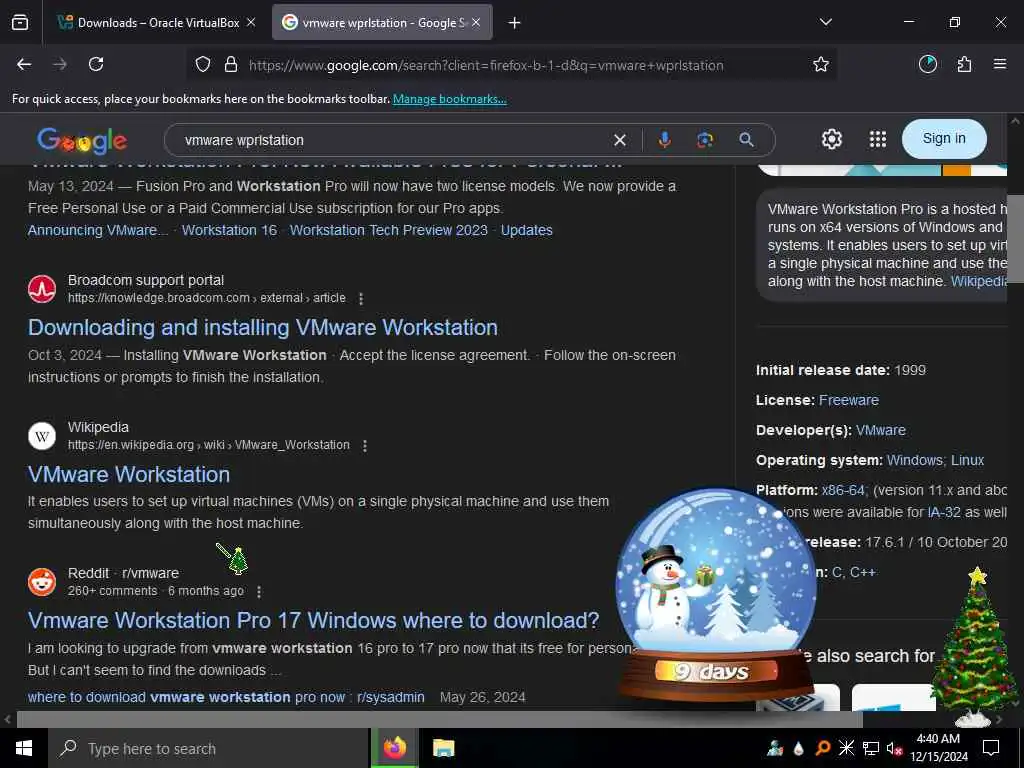Screen dimensions: 1024x768
Task: Open Firefox from the taskbar
Action: 394,748
